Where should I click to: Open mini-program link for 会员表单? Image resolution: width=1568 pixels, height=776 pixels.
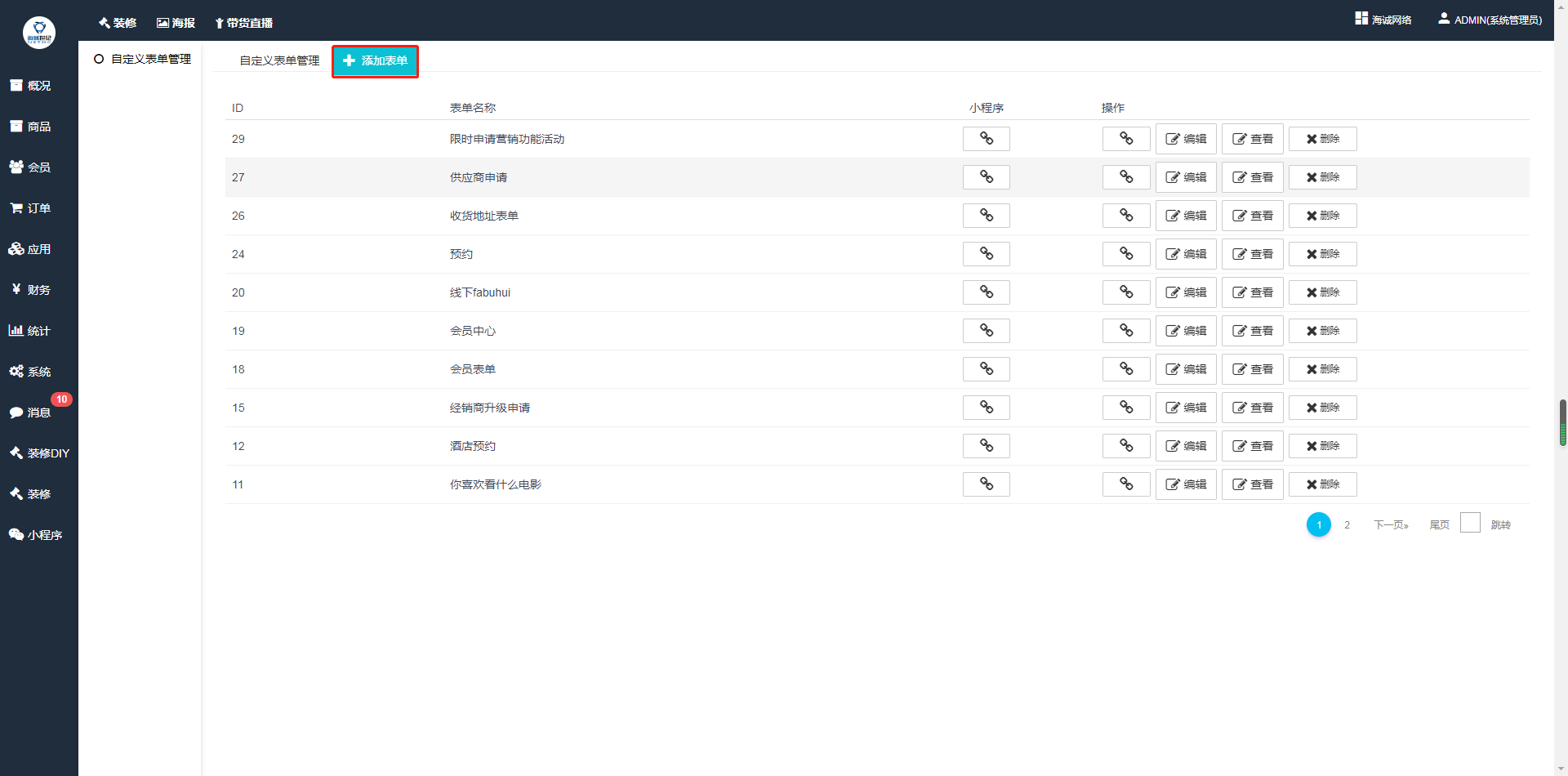(x=987, y=369)
